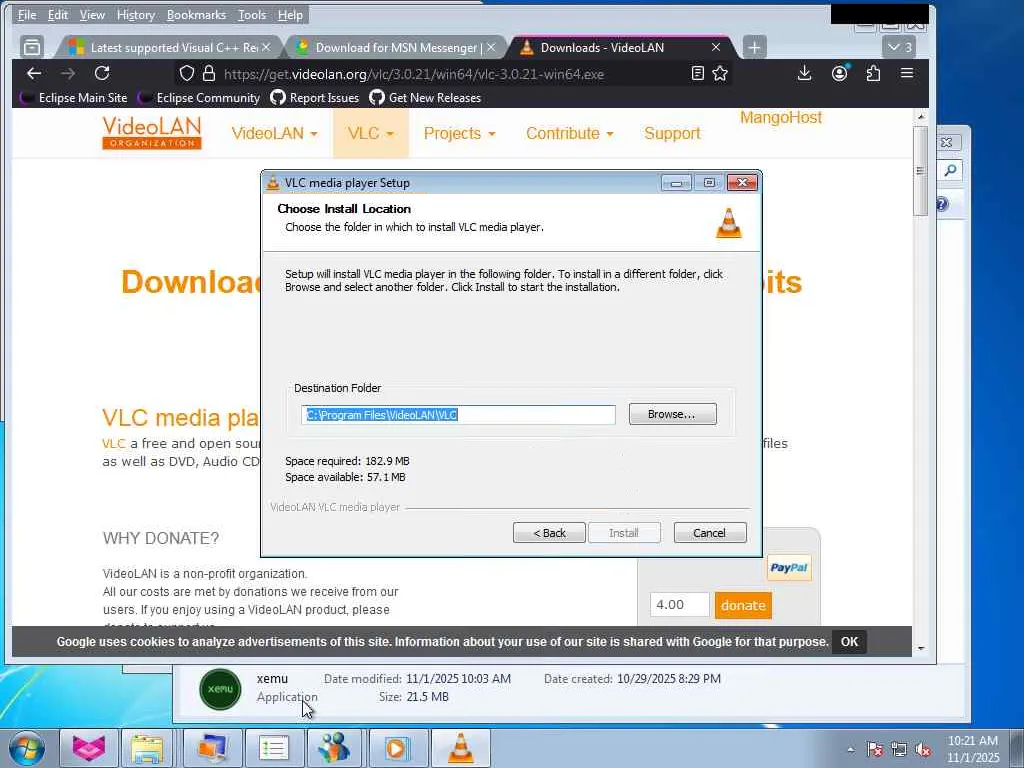Viewport: 1024px width, 768px height.
Task: Open checklist app in taskbar
Action: [274, 748]
